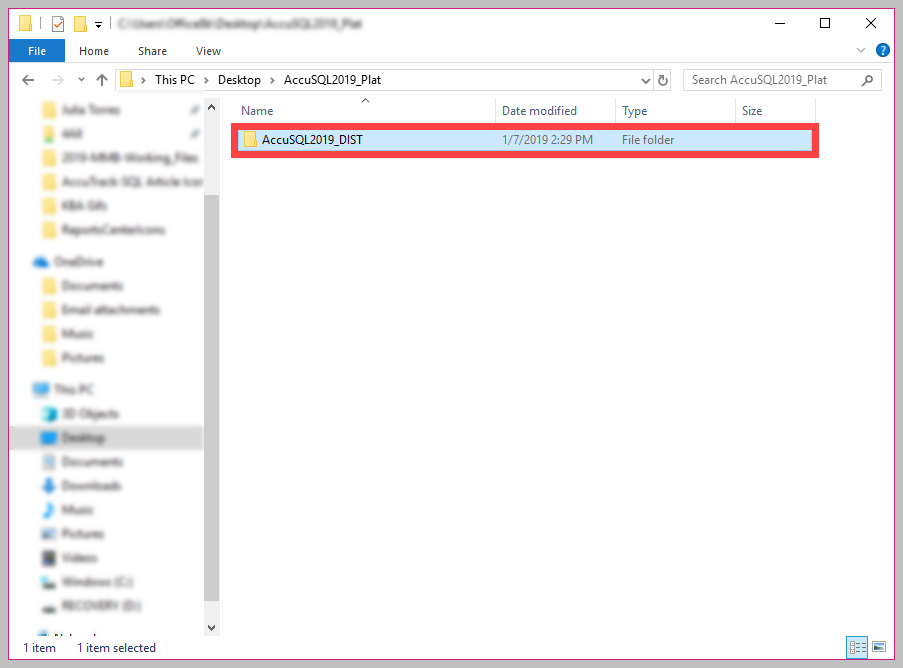
Task: Open the Share ribbon tab
Action: [x=152, y=51]
